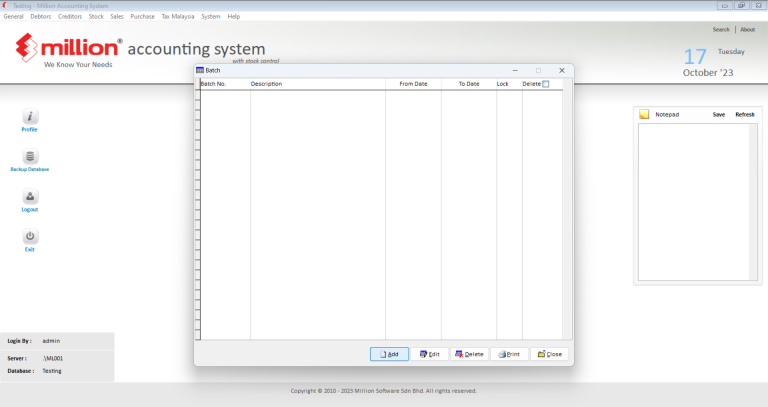
Task: Open the Debtors menu
Action: click(41, 16)
